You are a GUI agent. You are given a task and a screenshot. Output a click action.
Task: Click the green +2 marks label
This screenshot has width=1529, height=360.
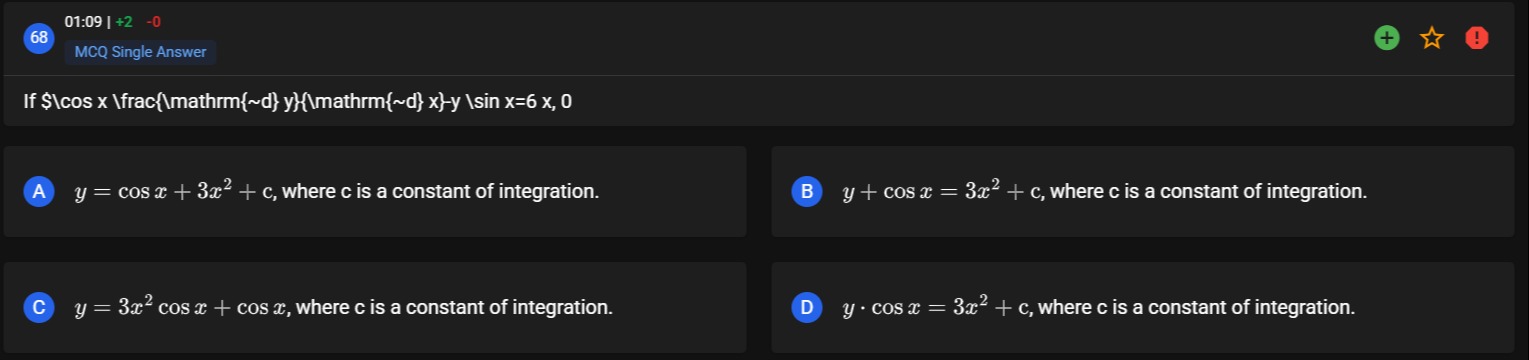[124, 21]
